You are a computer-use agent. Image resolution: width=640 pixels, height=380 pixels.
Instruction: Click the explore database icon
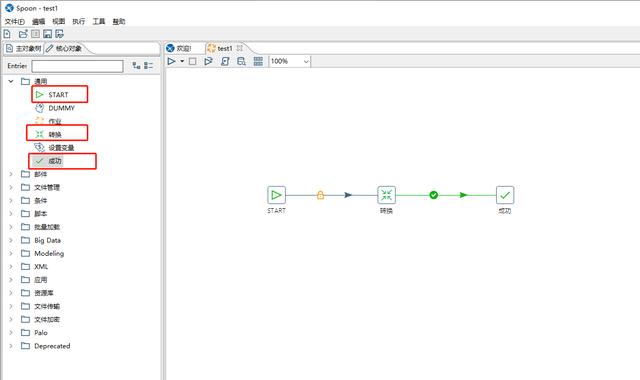[241, 61]
